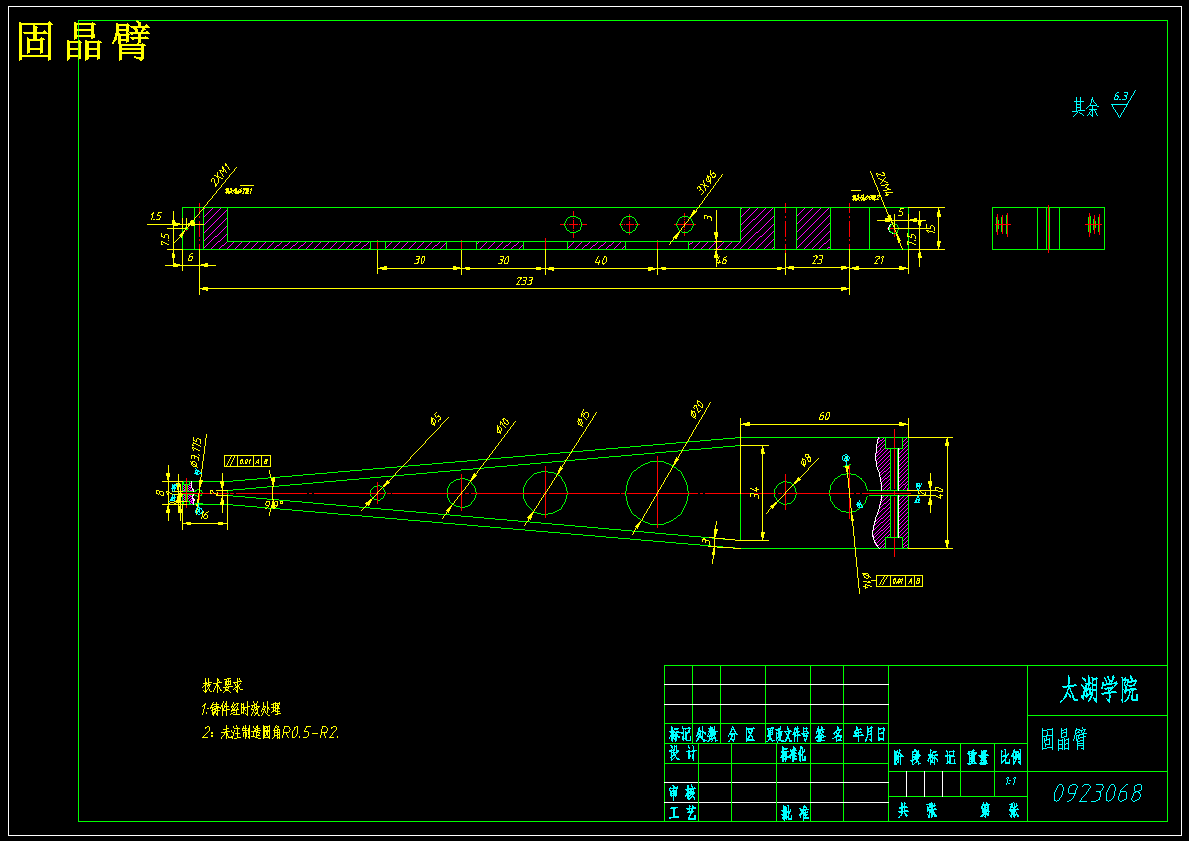Click the "年月日" title block cell
This screenshot has height=841, width=1189.
click(x=868, y=734)
